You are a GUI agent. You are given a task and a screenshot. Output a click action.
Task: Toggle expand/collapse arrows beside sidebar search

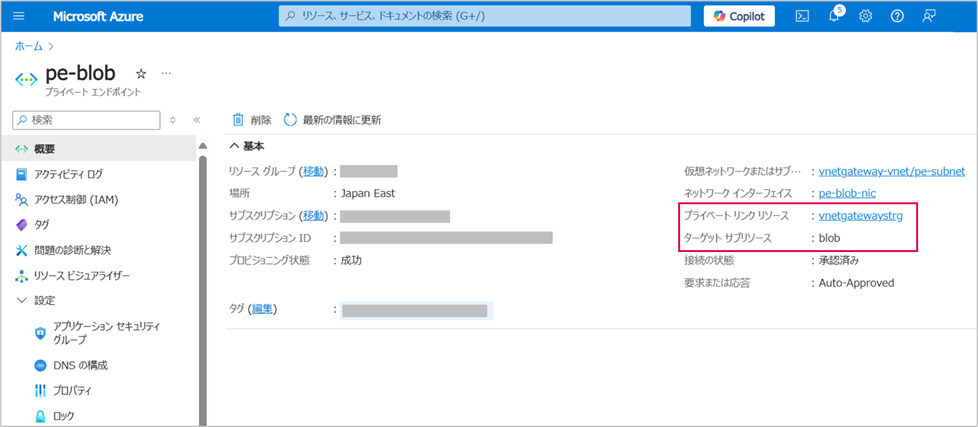click(172, 120)
